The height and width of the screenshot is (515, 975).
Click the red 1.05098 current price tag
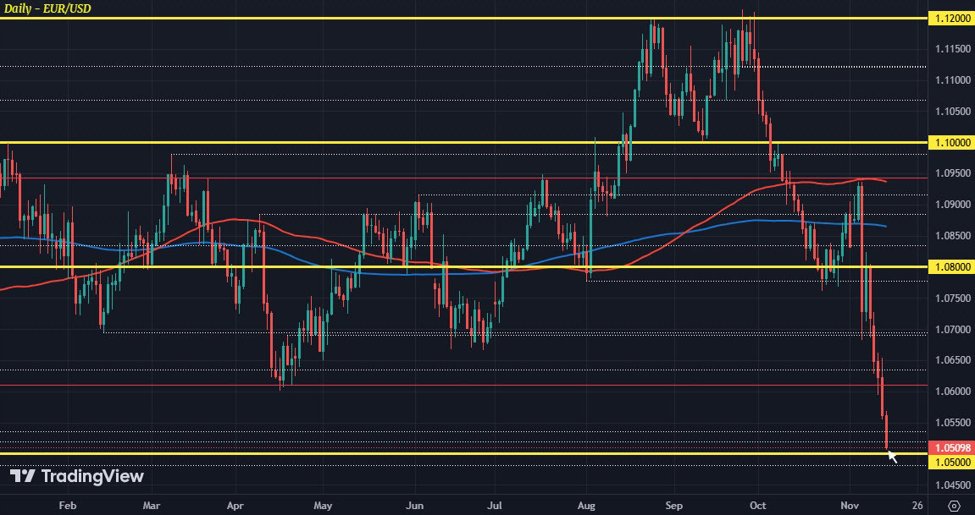point(951,448)
